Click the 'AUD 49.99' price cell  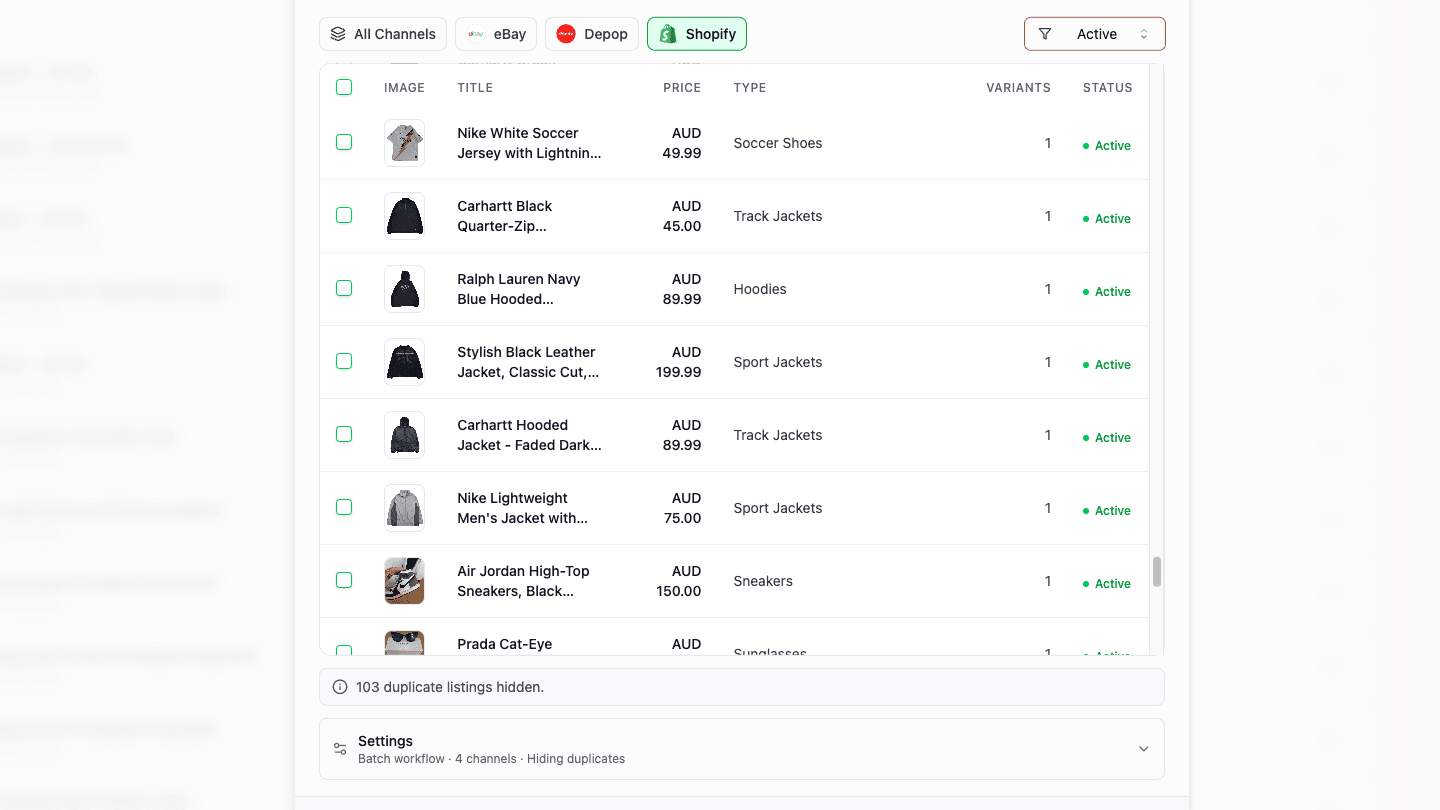[682, 143]
